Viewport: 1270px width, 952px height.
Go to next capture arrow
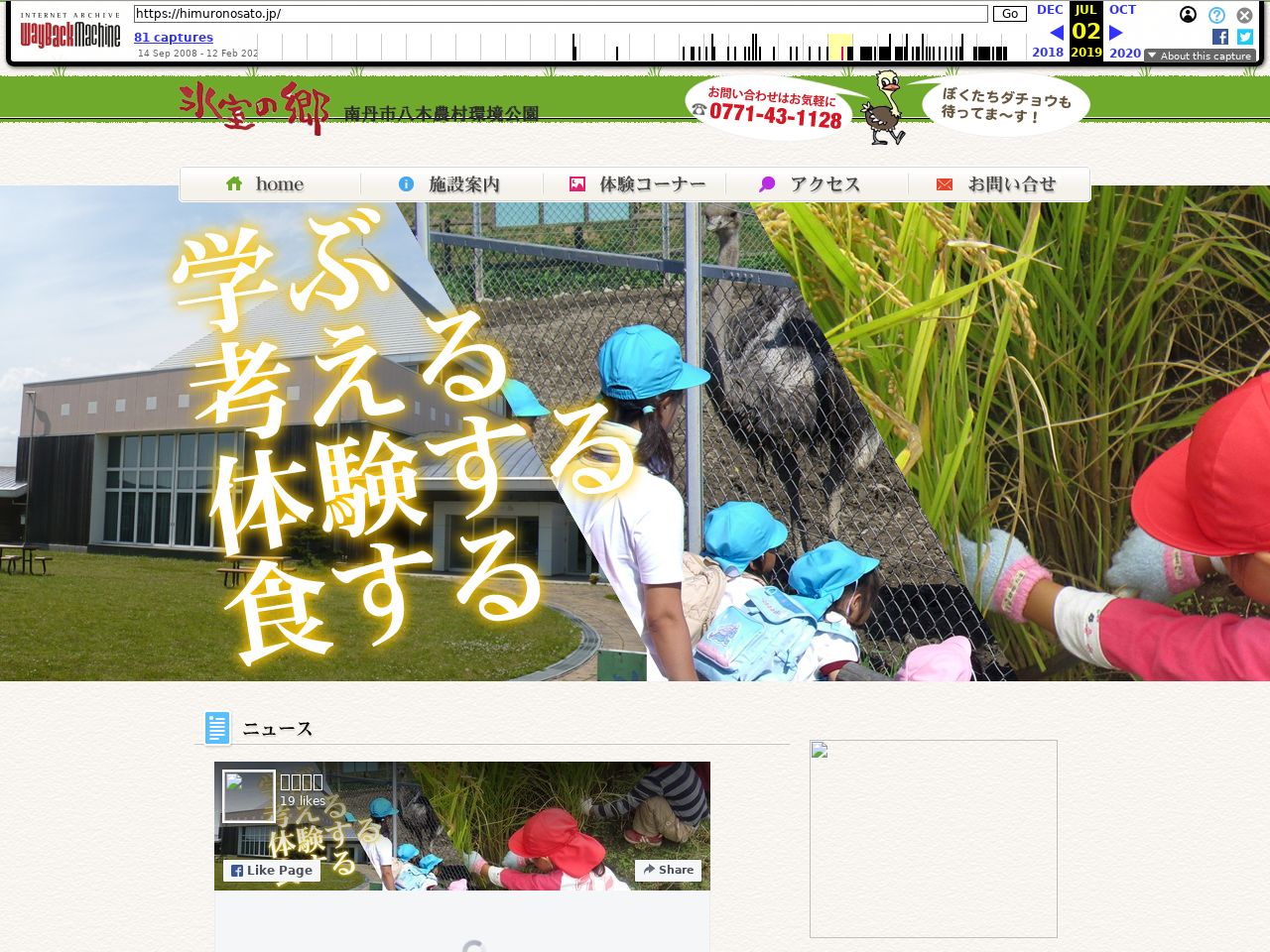[1116, 33]
